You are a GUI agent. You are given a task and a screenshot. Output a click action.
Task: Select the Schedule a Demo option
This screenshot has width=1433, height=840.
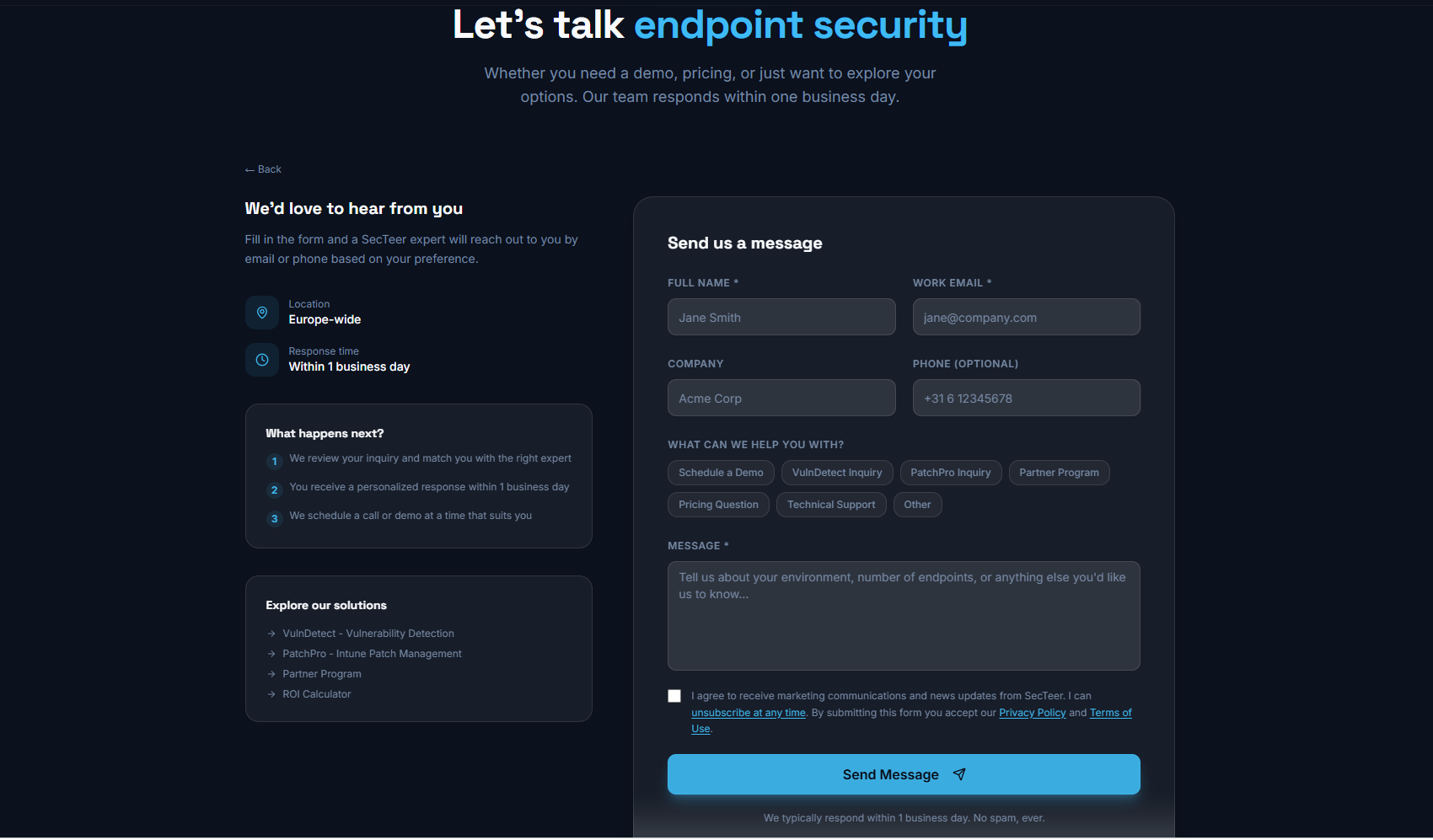721,473
